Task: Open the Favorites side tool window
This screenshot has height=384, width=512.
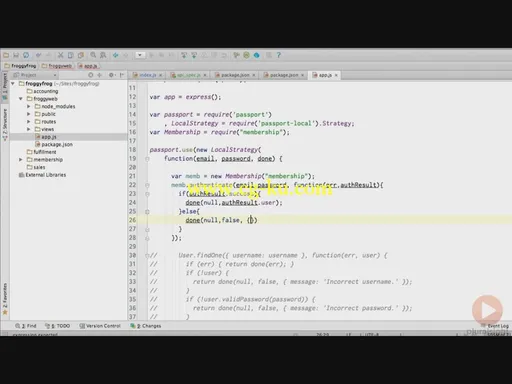Action: [x=5, y=299]
